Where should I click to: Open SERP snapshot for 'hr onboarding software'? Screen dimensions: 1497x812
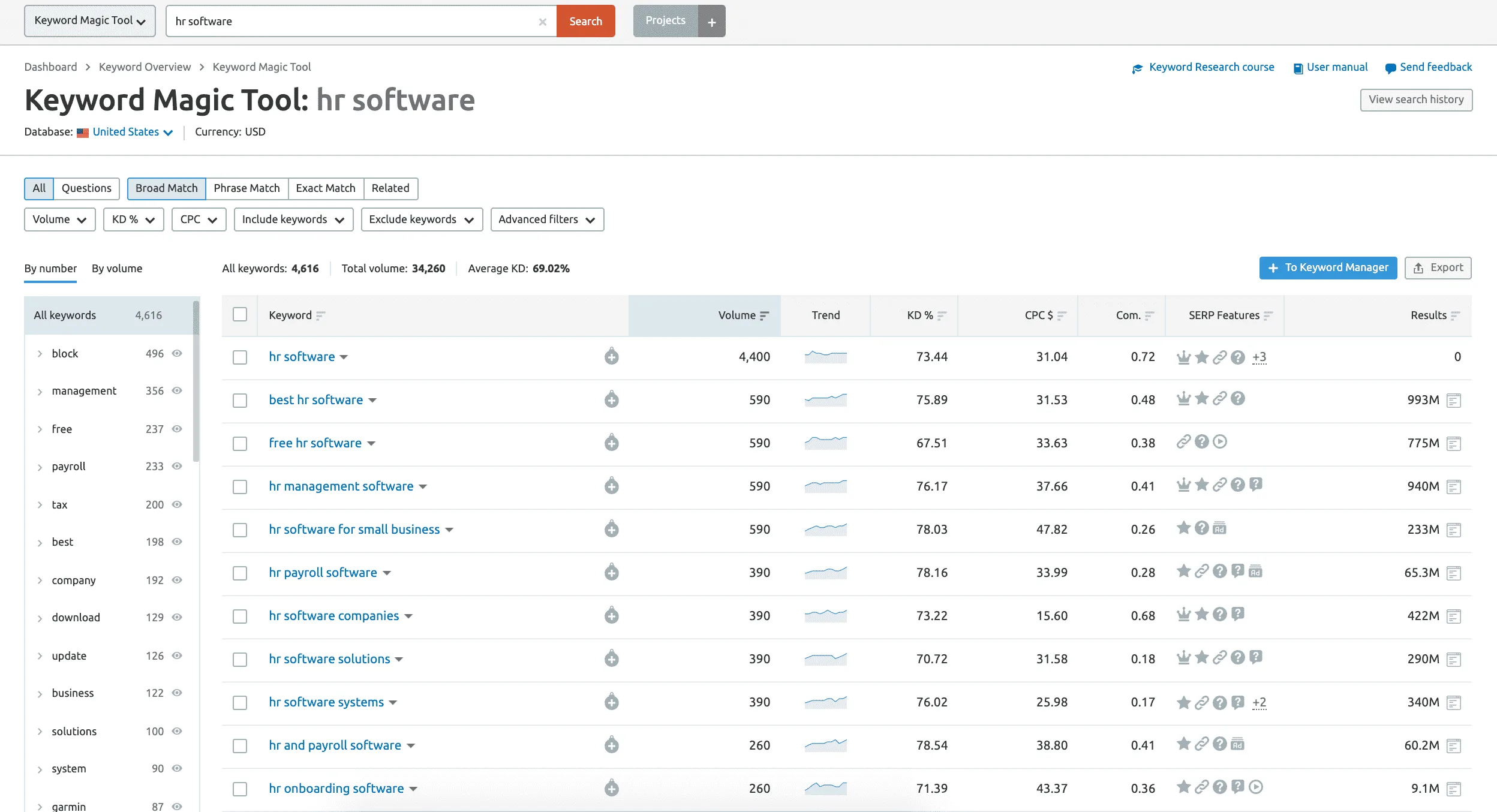pyautogui.click(x=1453, y=789)
